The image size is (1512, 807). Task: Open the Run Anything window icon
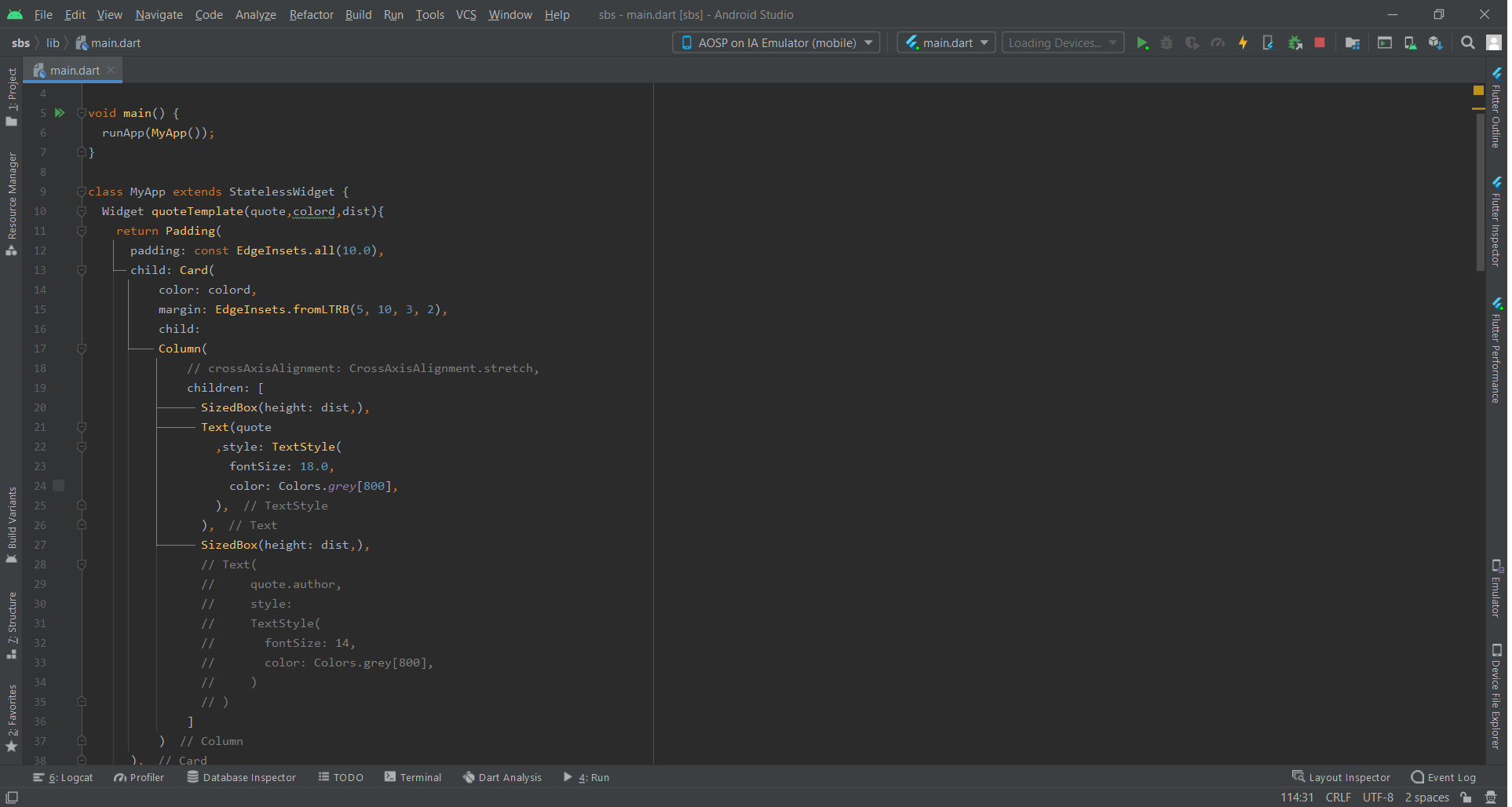point(1385,43)
